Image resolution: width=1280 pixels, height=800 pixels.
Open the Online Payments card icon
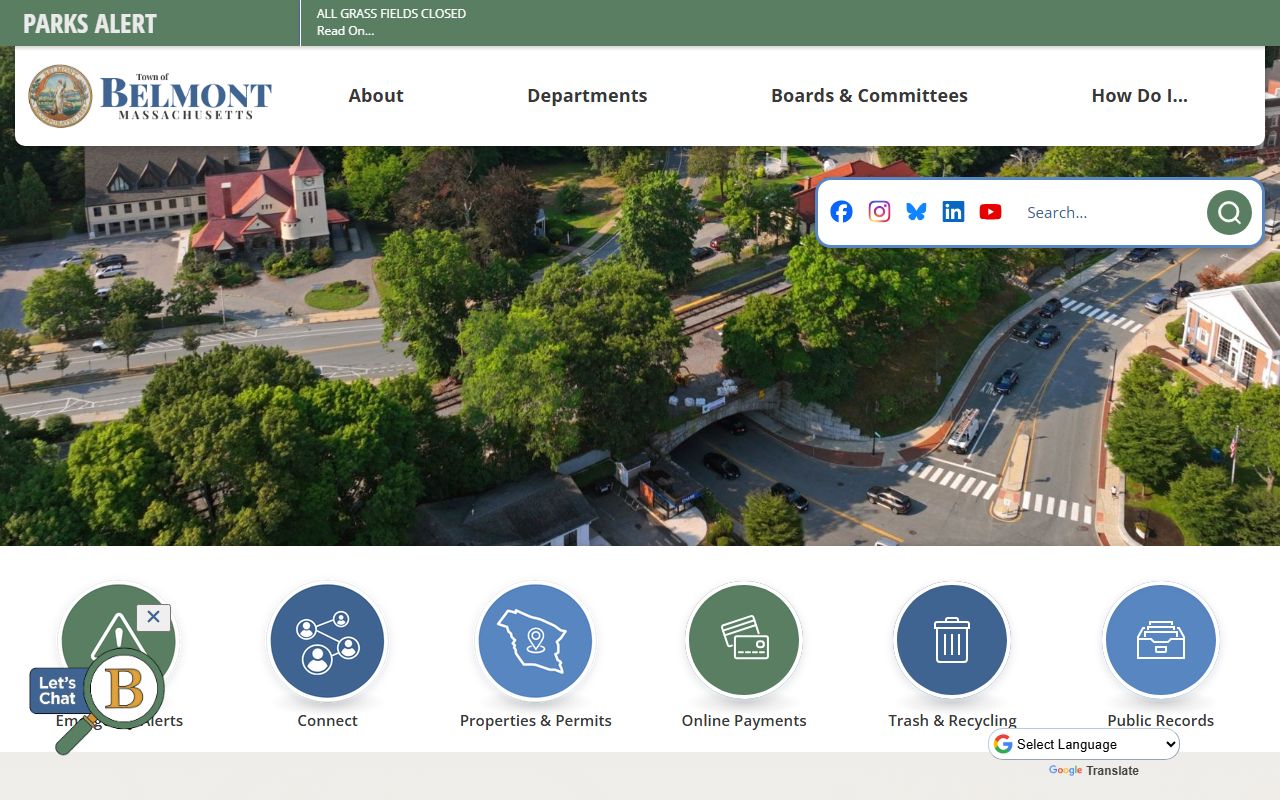[743, 640]
